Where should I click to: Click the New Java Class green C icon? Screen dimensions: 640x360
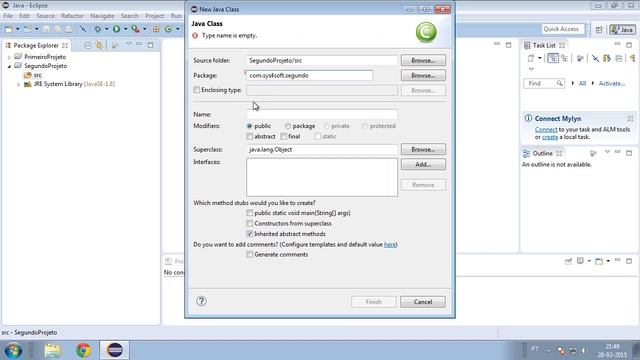[168, 29]
